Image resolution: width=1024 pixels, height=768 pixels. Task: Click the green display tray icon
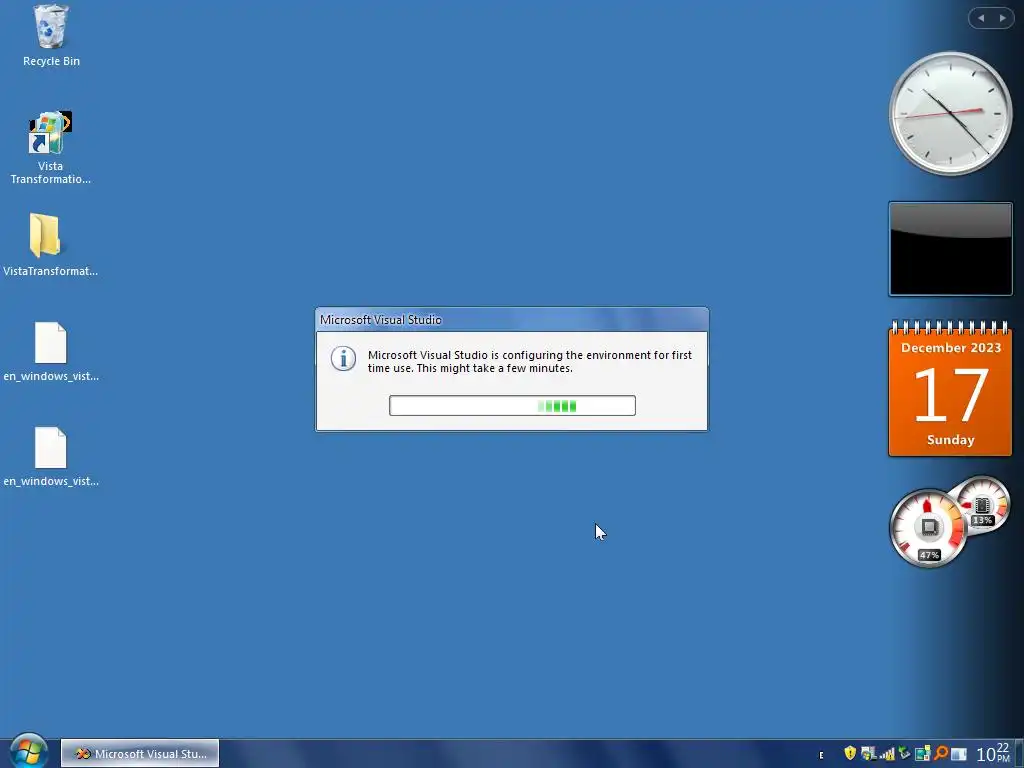[x=922, y=754]
